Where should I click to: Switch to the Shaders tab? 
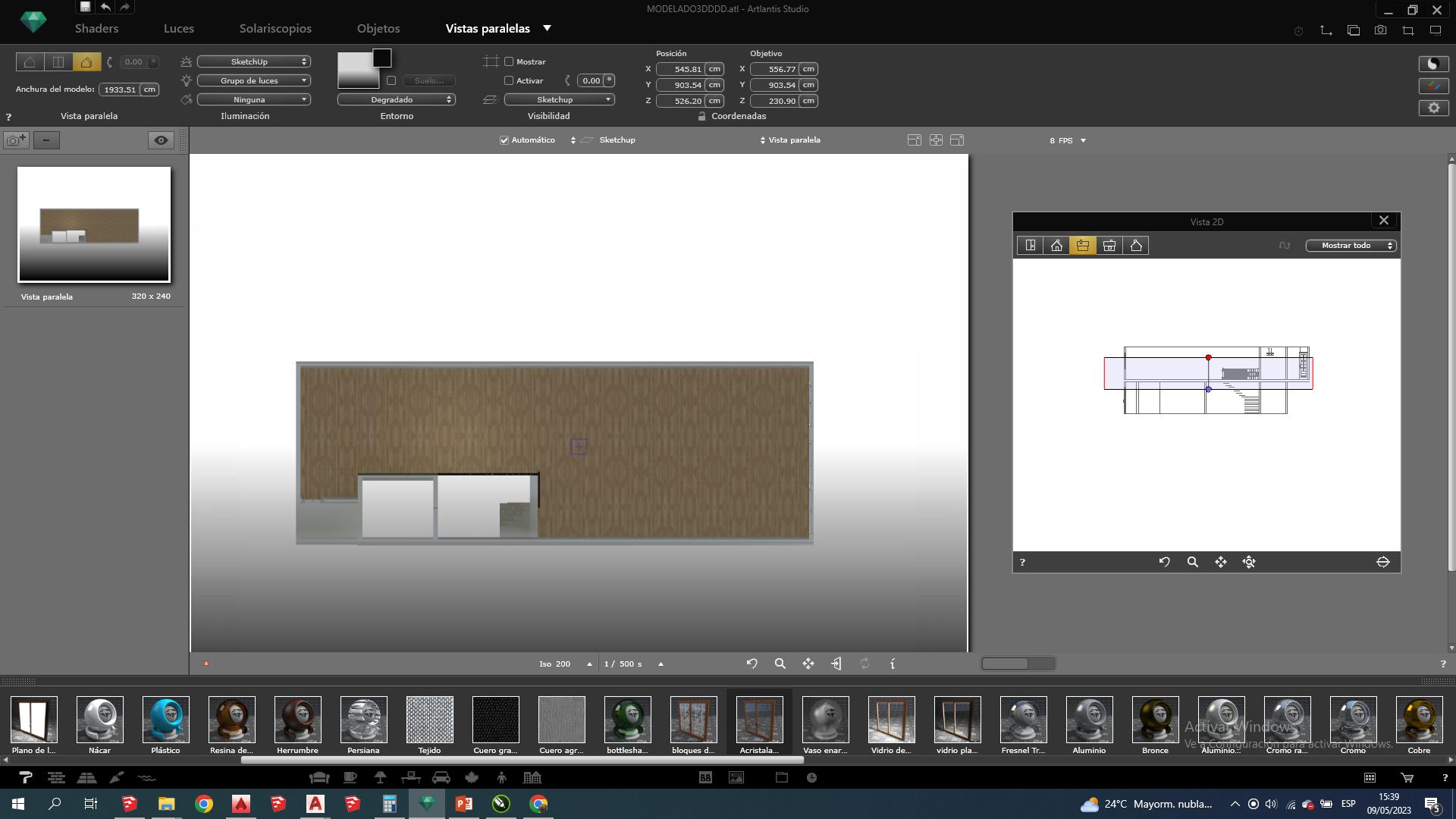(96, 28)
